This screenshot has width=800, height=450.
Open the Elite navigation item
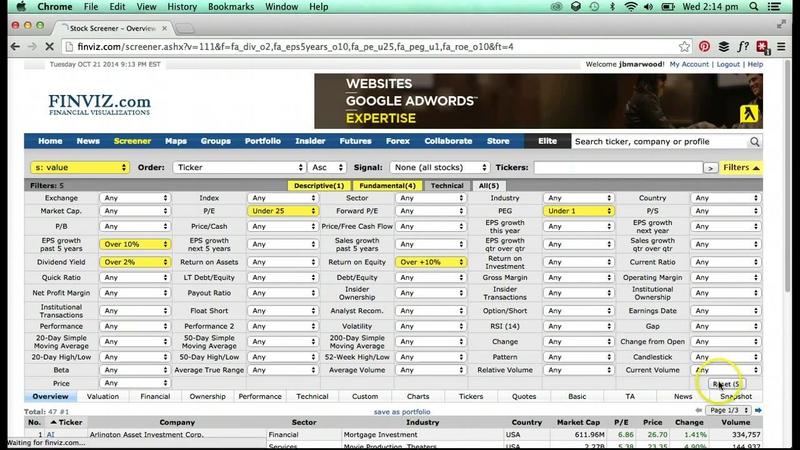(547, 141)
